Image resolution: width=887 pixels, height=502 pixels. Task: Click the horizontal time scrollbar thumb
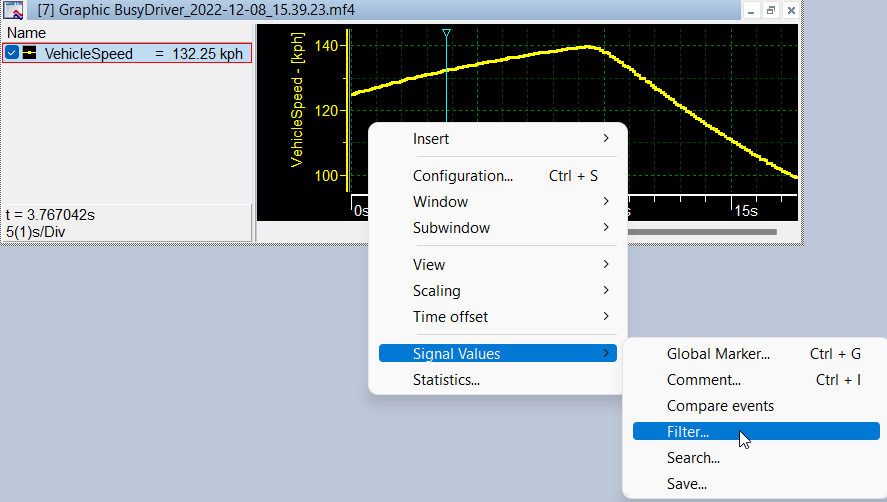pyautogui.click(x=702, y=232)
